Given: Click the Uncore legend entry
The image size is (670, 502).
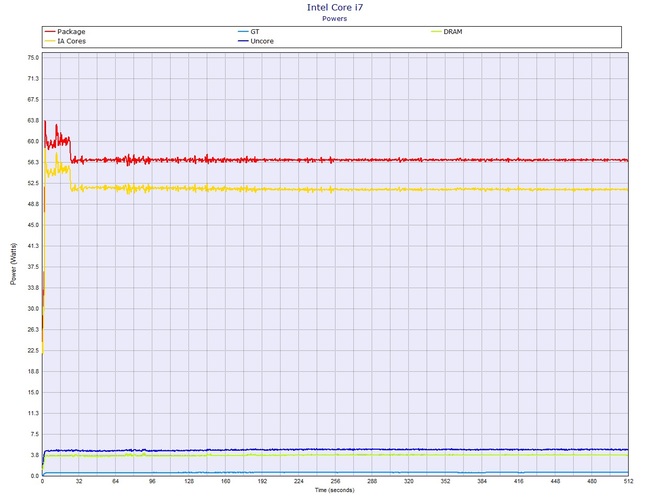Looking at the screenshot, I should pyautogui.click(x=256, y=41).
